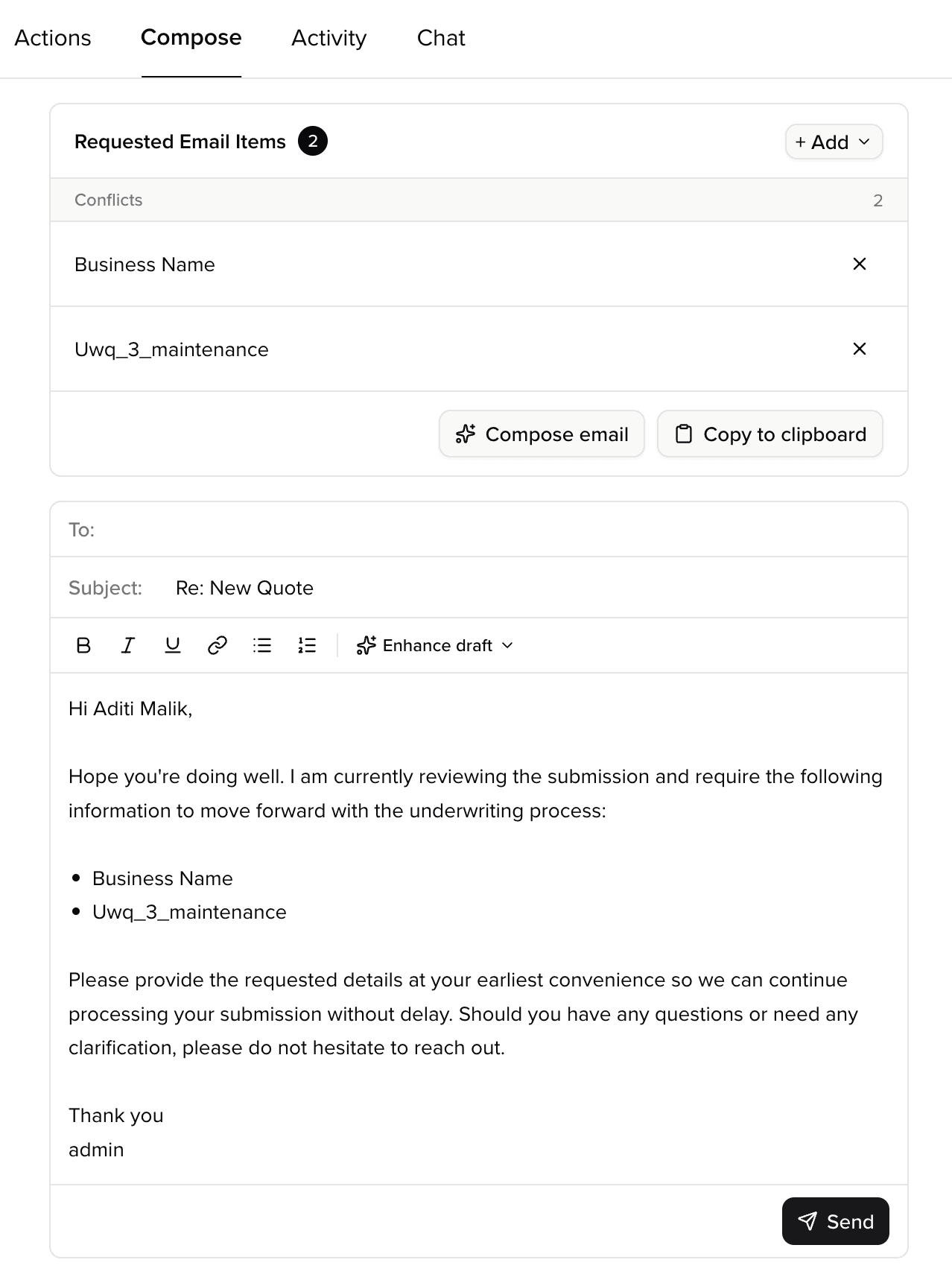Viewport: 952px width, 1283px height.
Task: Click the greeting line Hi Aditi Malik
Action: [130, 709]
